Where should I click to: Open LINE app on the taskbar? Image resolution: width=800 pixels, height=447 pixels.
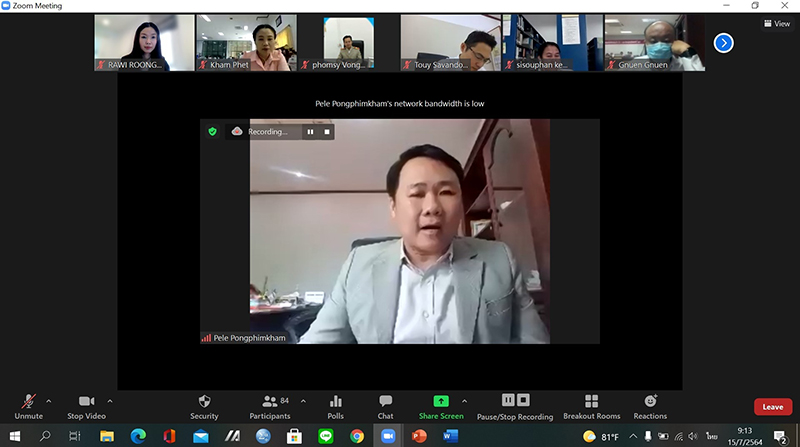pyautogui.click(x=326, y=436)
